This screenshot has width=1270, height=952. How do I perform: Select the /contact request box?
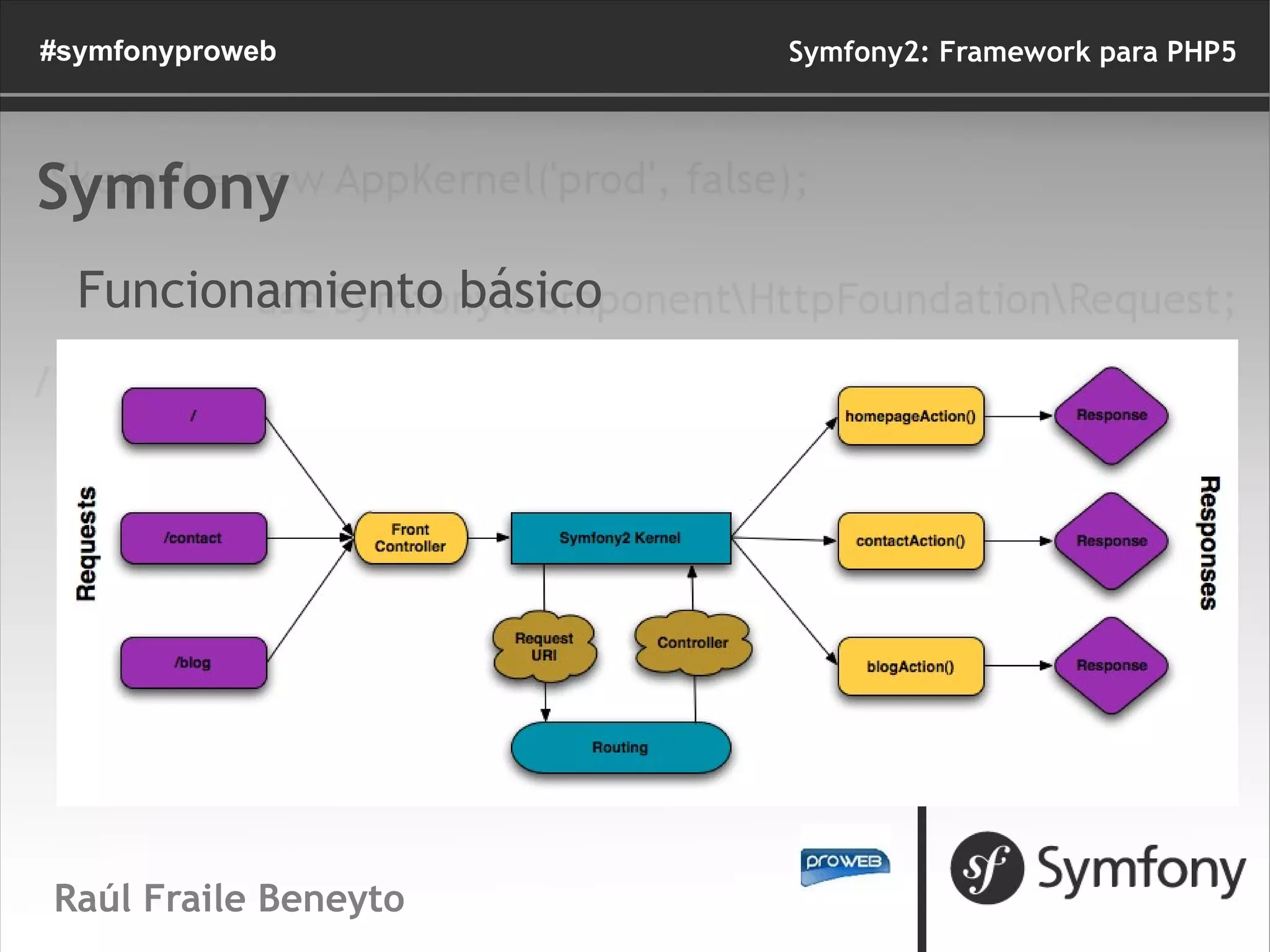pyautogui.click(x=193, y=538)
